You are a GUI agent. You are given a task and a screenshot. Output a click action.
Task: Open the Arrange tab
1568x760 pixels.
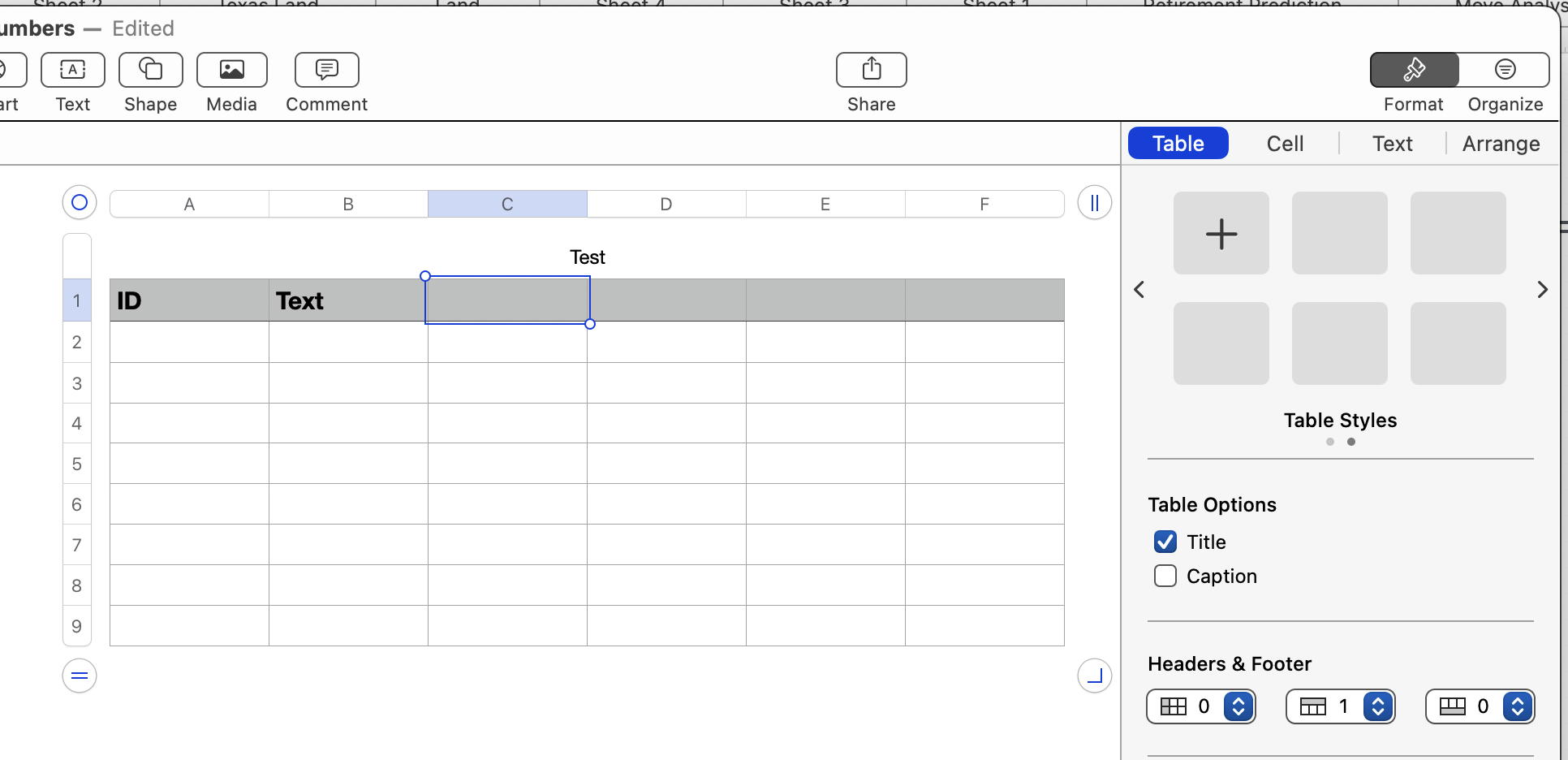point(1501,143)
